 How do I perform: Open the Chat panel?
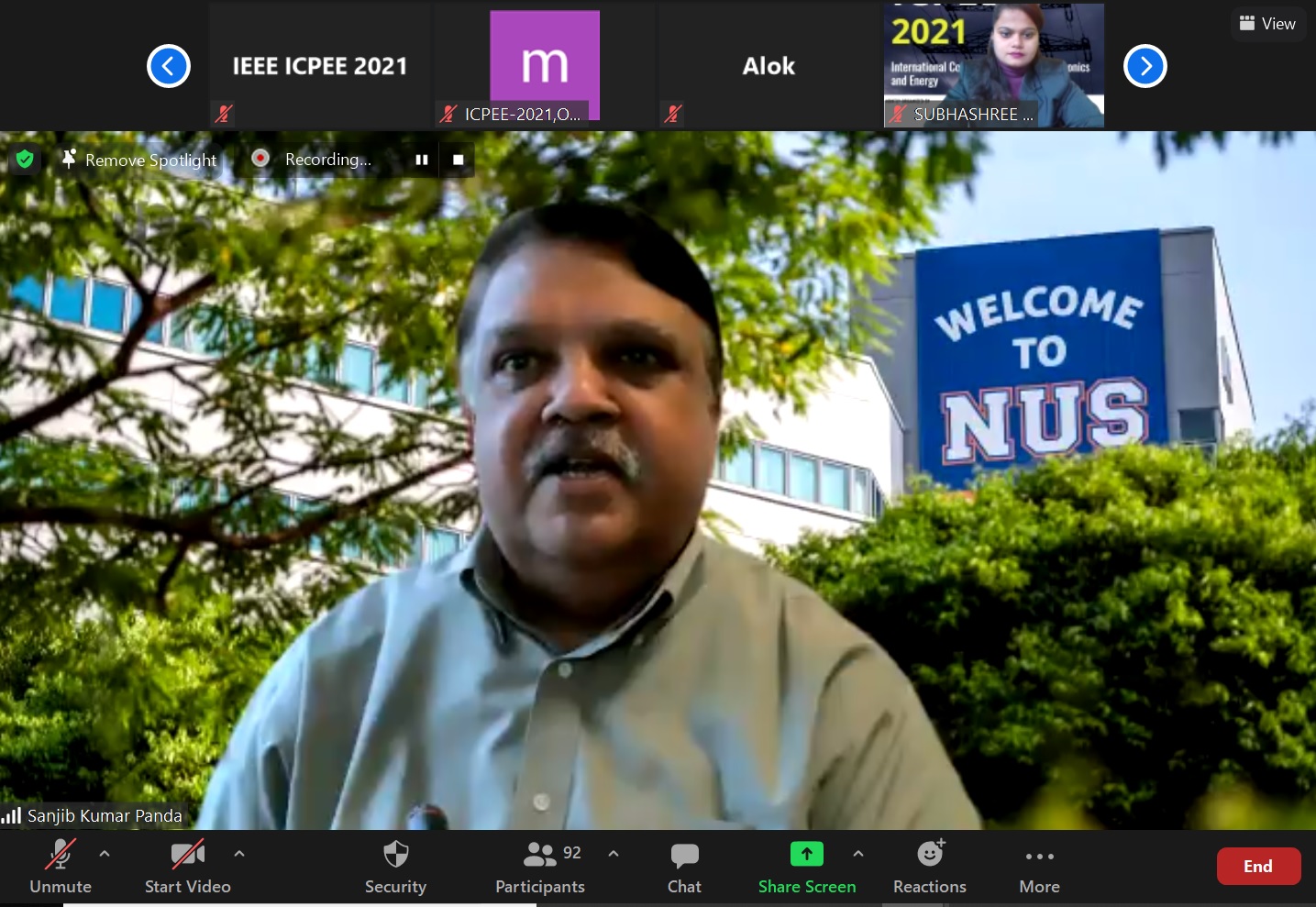tap(684, 866)
